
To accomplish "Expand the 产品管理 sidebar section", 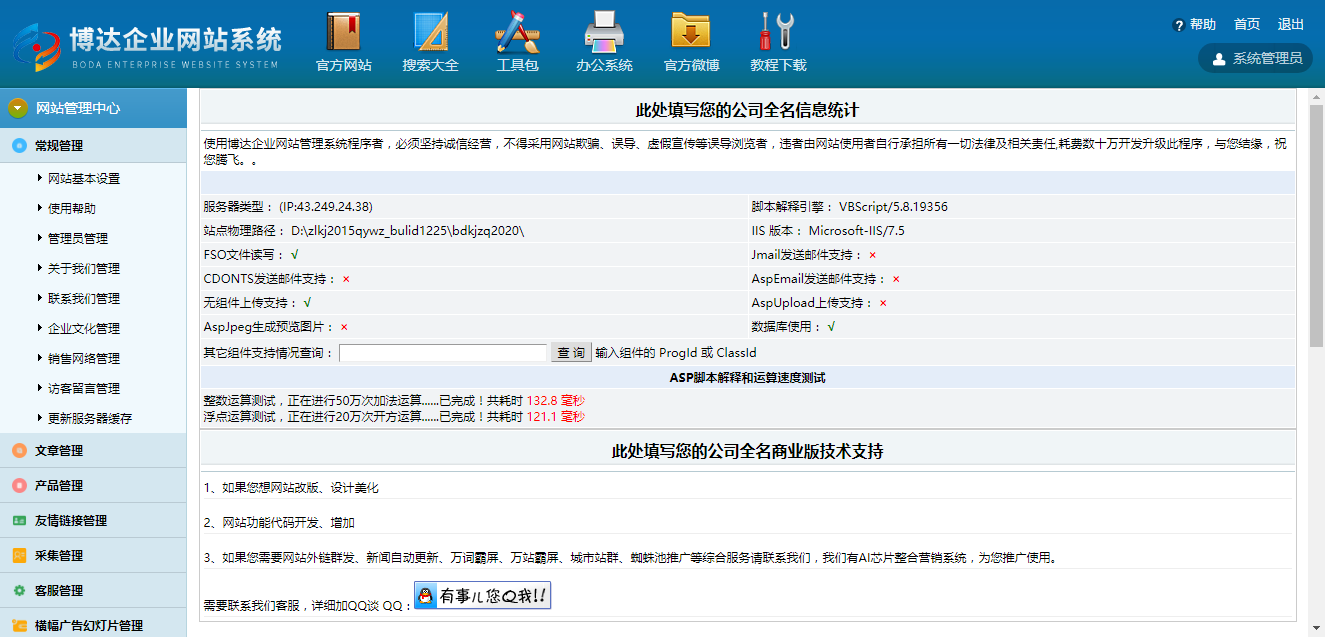I will (x=59, y=486).
